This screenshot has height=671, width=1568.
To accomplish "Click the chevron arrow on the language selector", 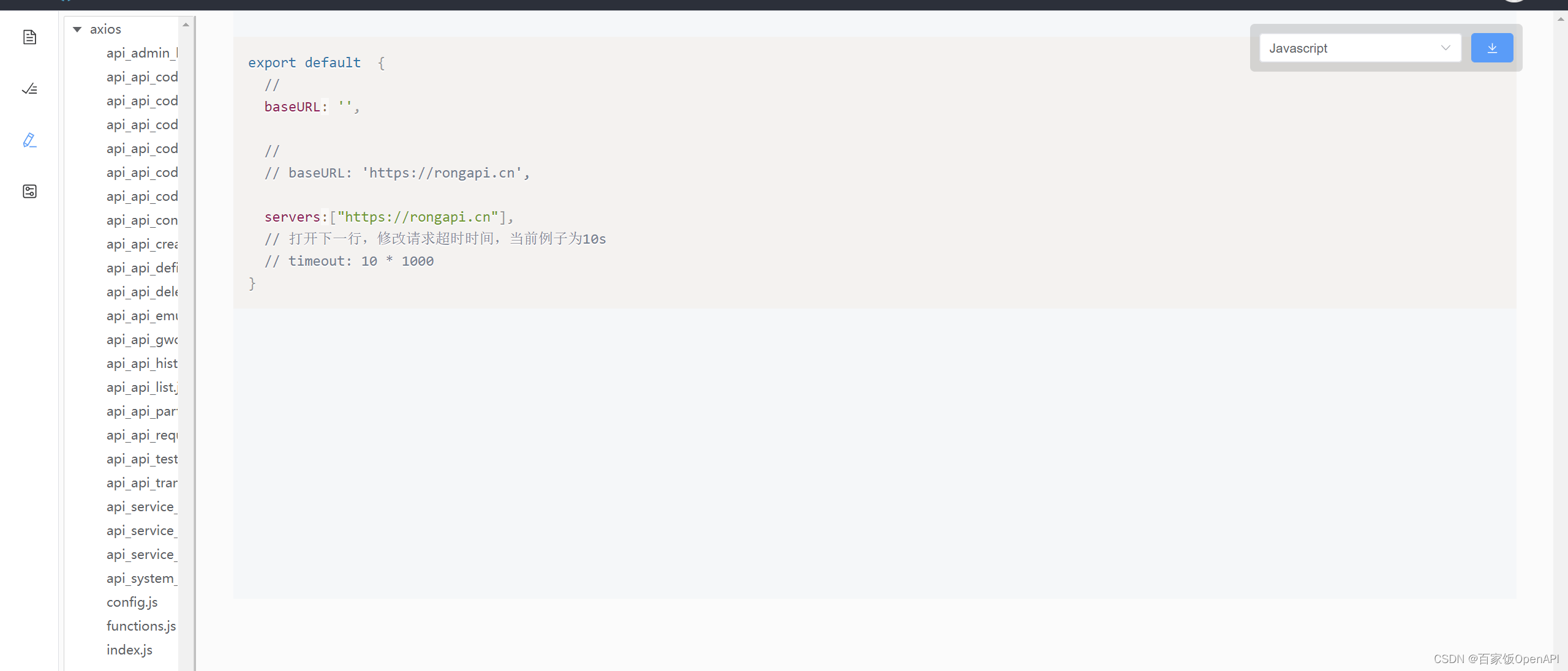I will pyautogui.click(x=1446, y=48).
